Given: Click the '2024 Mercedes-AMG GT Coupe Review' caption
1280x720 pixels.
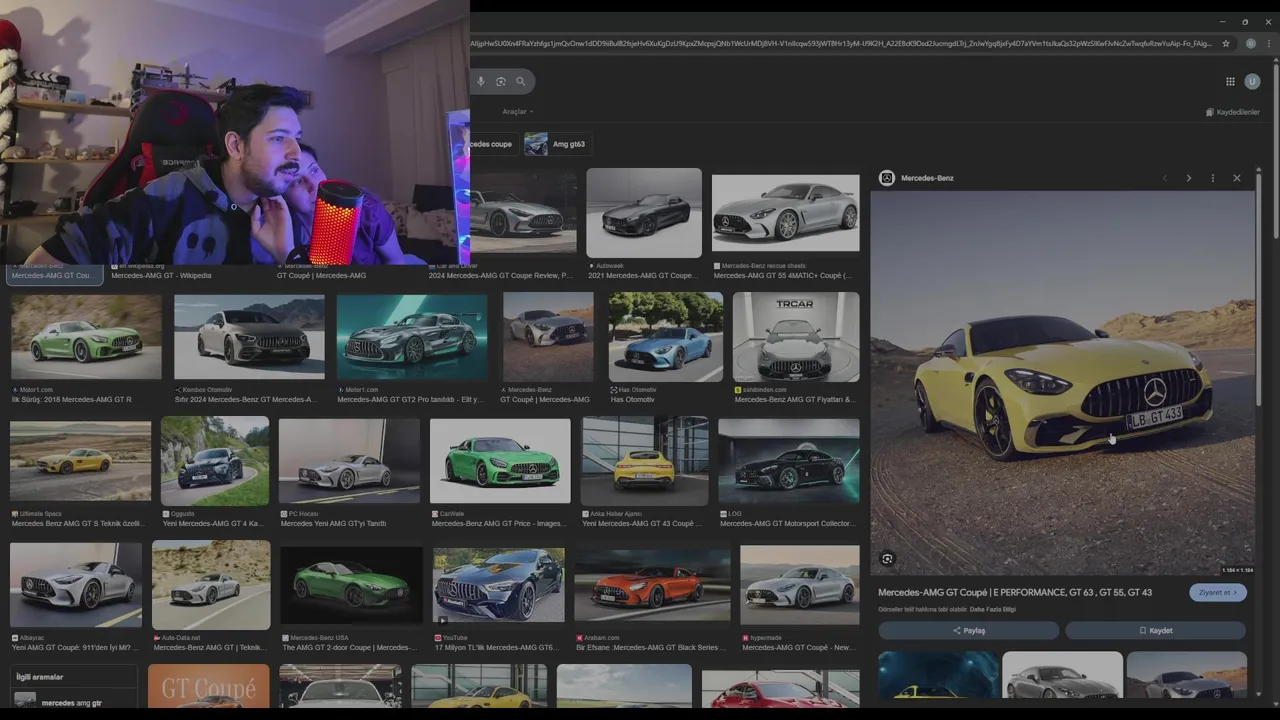Looking at the screenshot, I should point(500,275).
